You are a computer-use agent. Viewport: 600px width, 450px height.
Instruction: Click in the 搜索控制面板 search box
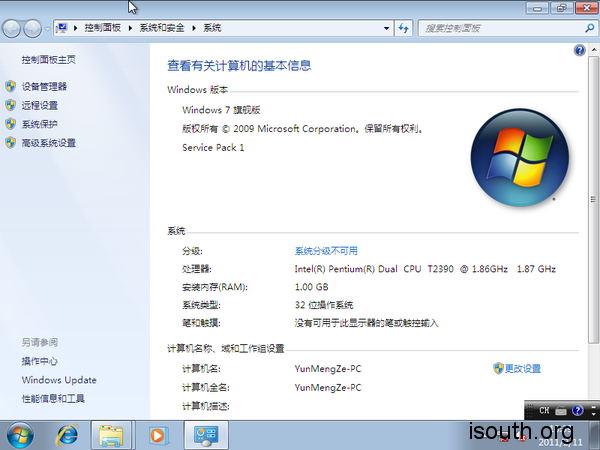490,29
